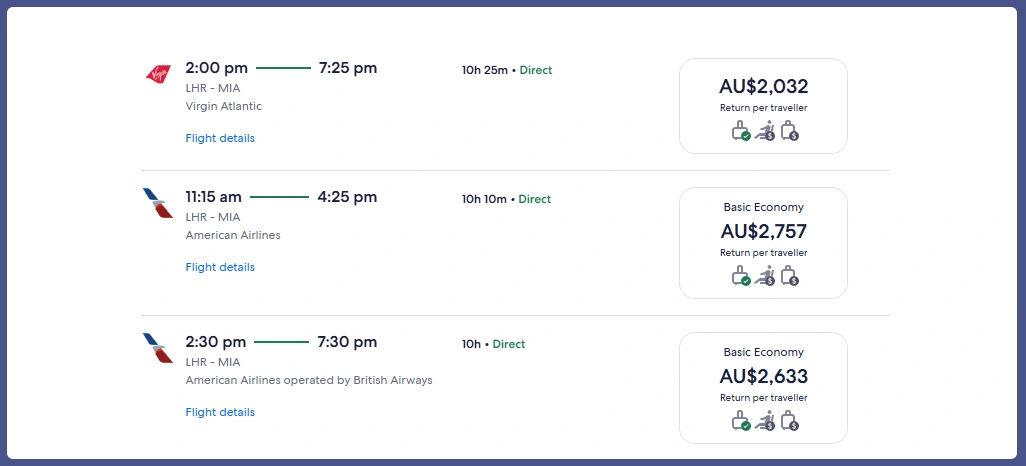View Flight details for the British Airways operated flight

220,412
